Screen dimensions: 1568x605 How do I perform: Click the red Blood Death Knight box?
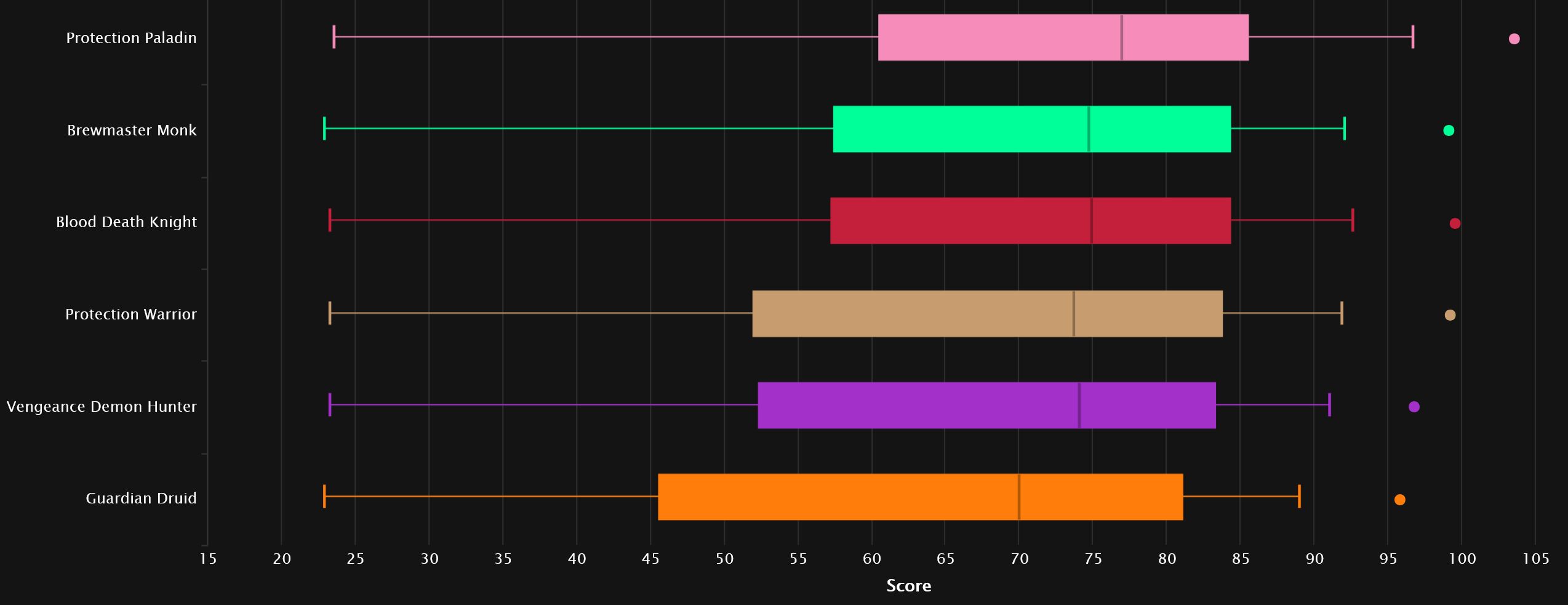click(1030, 221)
